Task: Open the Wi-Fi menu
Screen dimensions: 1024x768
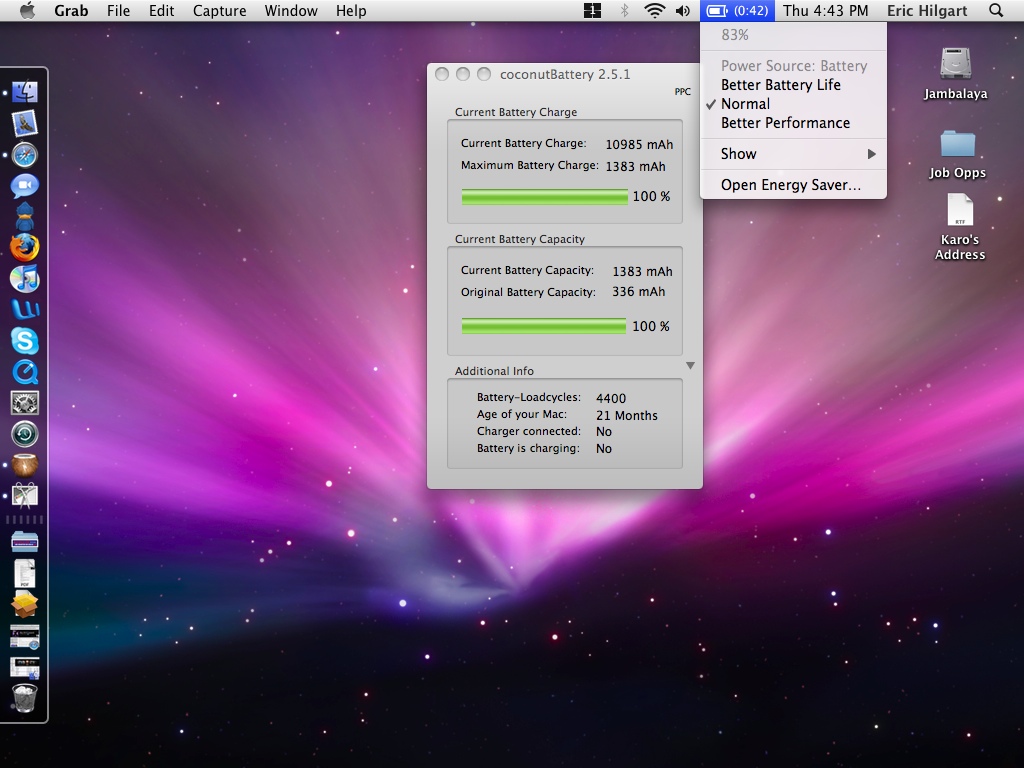Action: click(x=651, y=11)
